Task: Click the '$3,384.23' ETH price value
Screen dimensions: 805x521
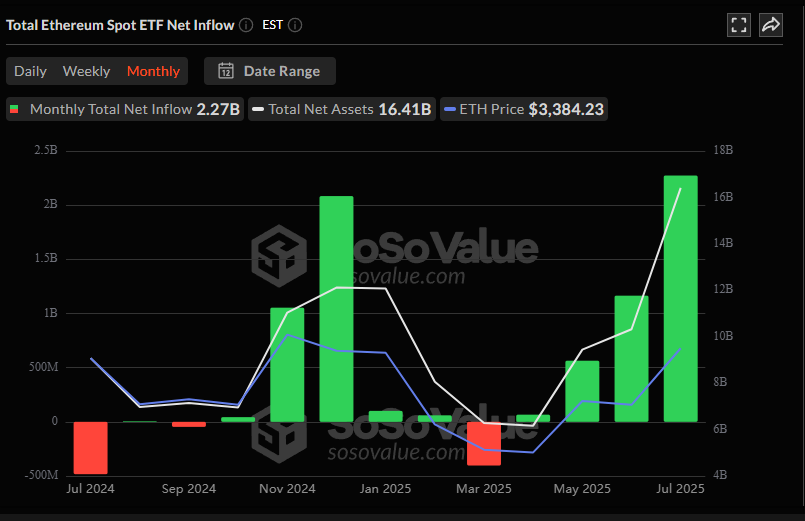Action: click(566, 109)
